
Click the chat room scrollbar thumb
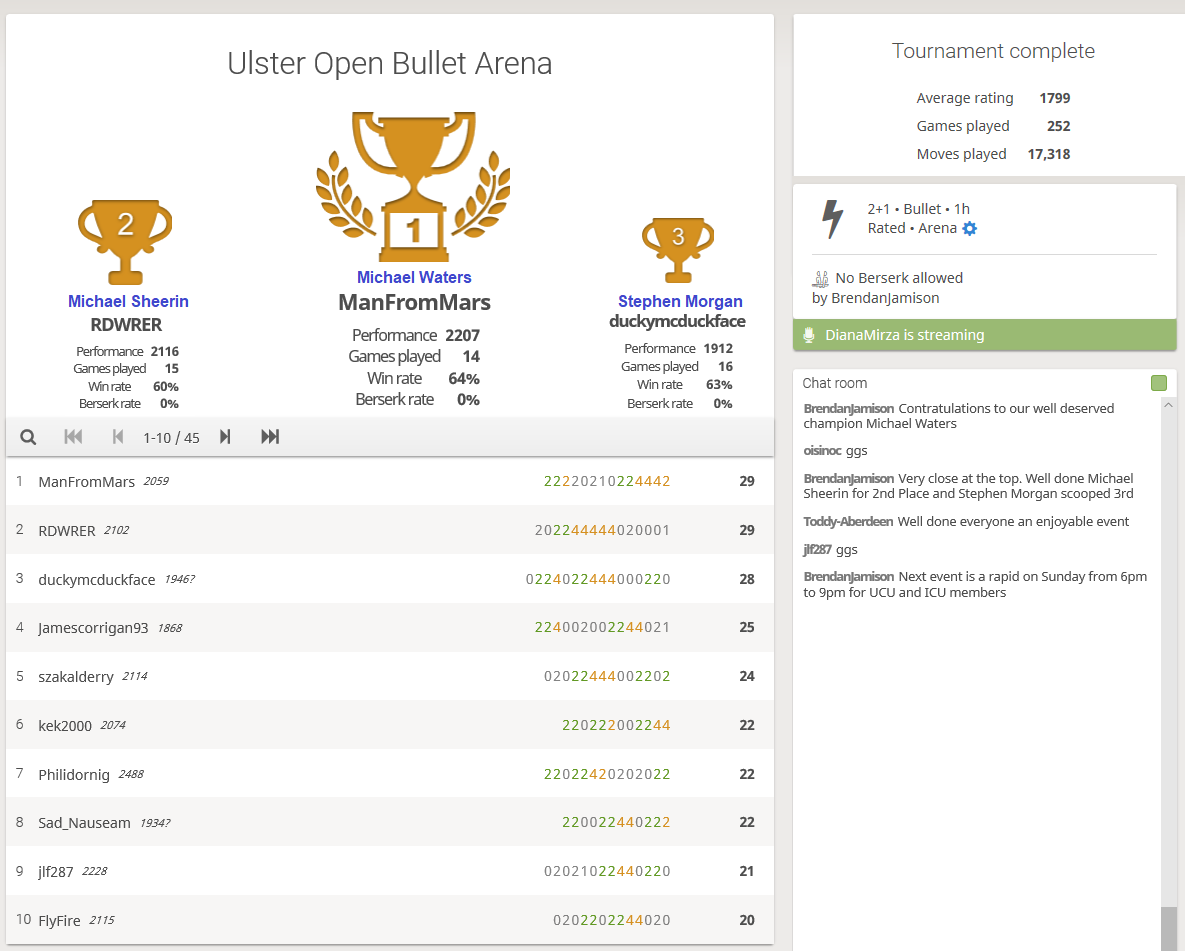1168,928
